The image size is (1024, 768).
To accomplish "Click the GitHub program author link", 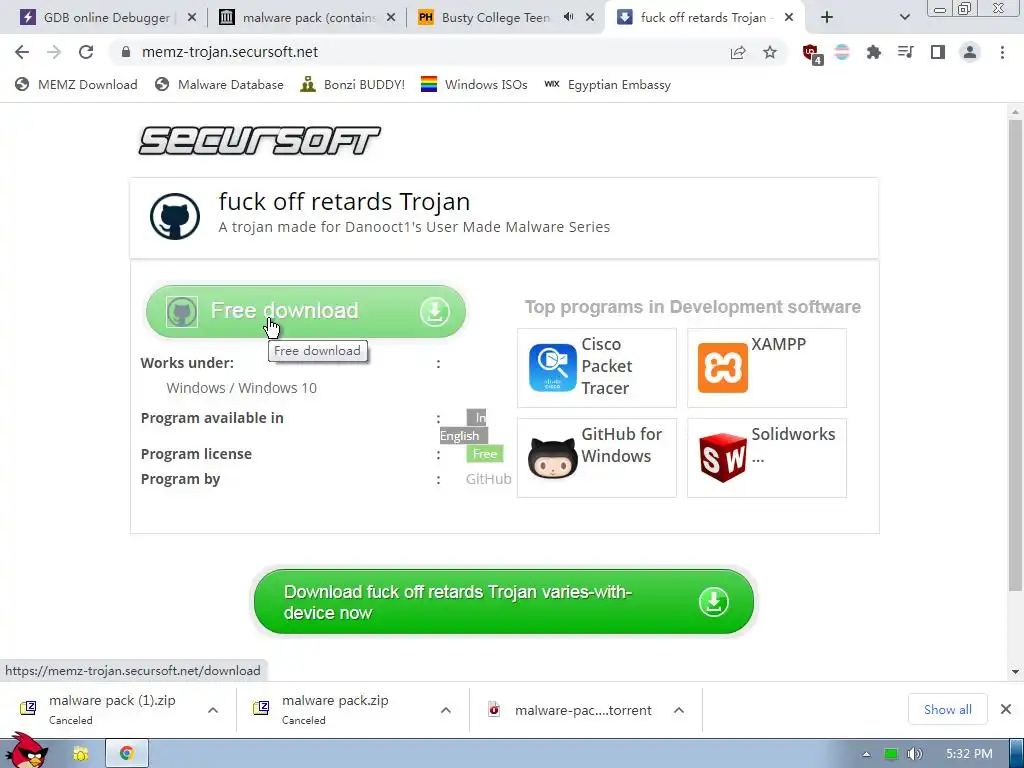I will [488, 479].
